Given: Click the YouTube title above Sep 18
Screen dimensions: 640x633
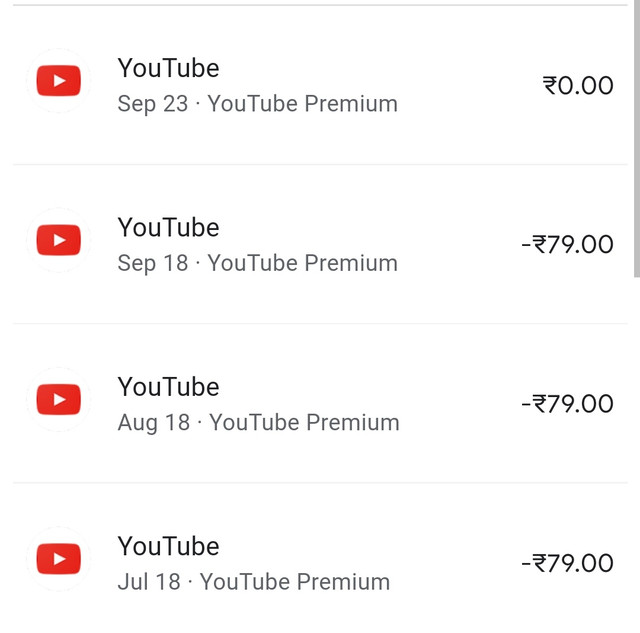Looking at the screenshot, I should point(168,227).
